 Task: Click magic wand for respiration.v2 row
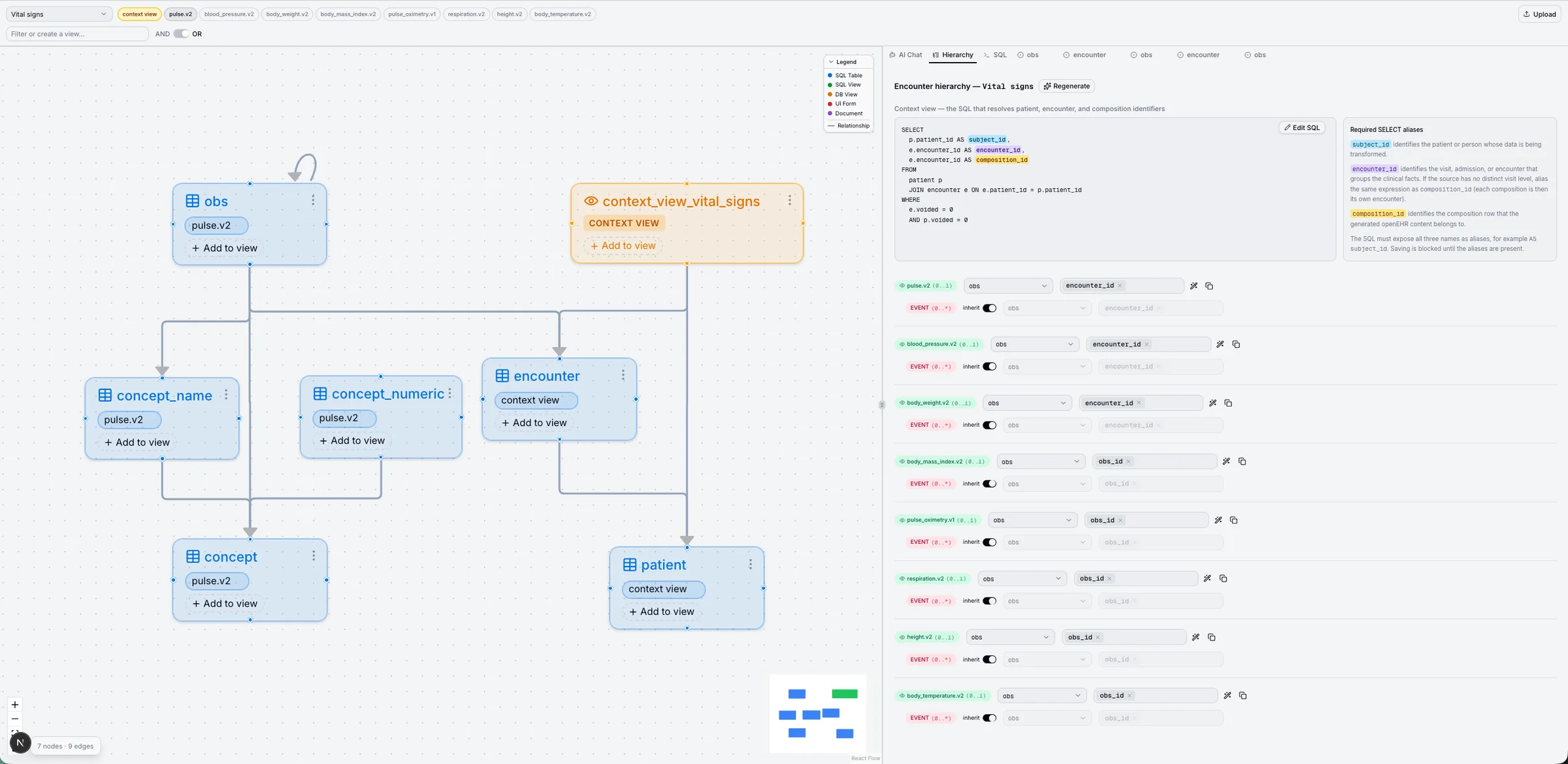(x=1207, y=578)
